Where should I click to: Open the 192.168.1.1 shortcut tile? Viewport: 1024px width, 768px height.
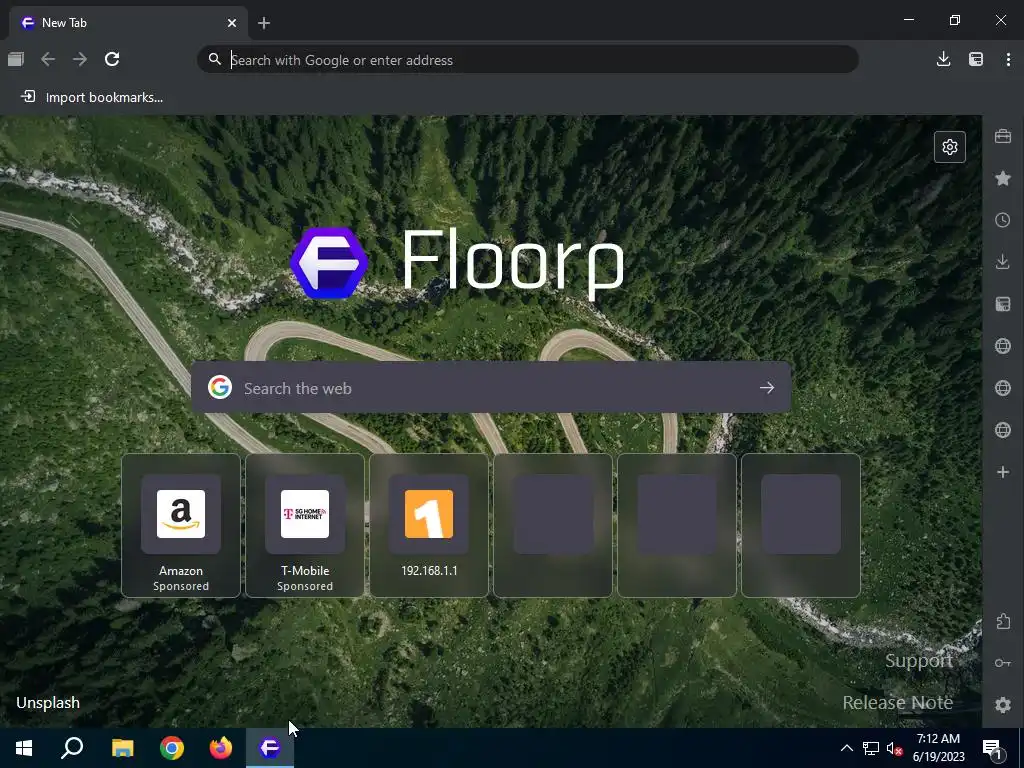(429, 525)
